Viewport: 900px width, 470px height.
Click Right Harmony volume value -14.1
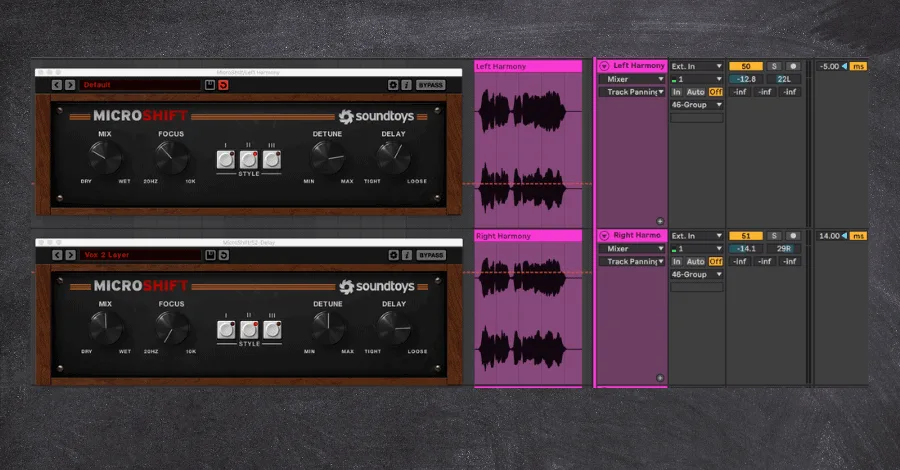(x=746, y=248)
